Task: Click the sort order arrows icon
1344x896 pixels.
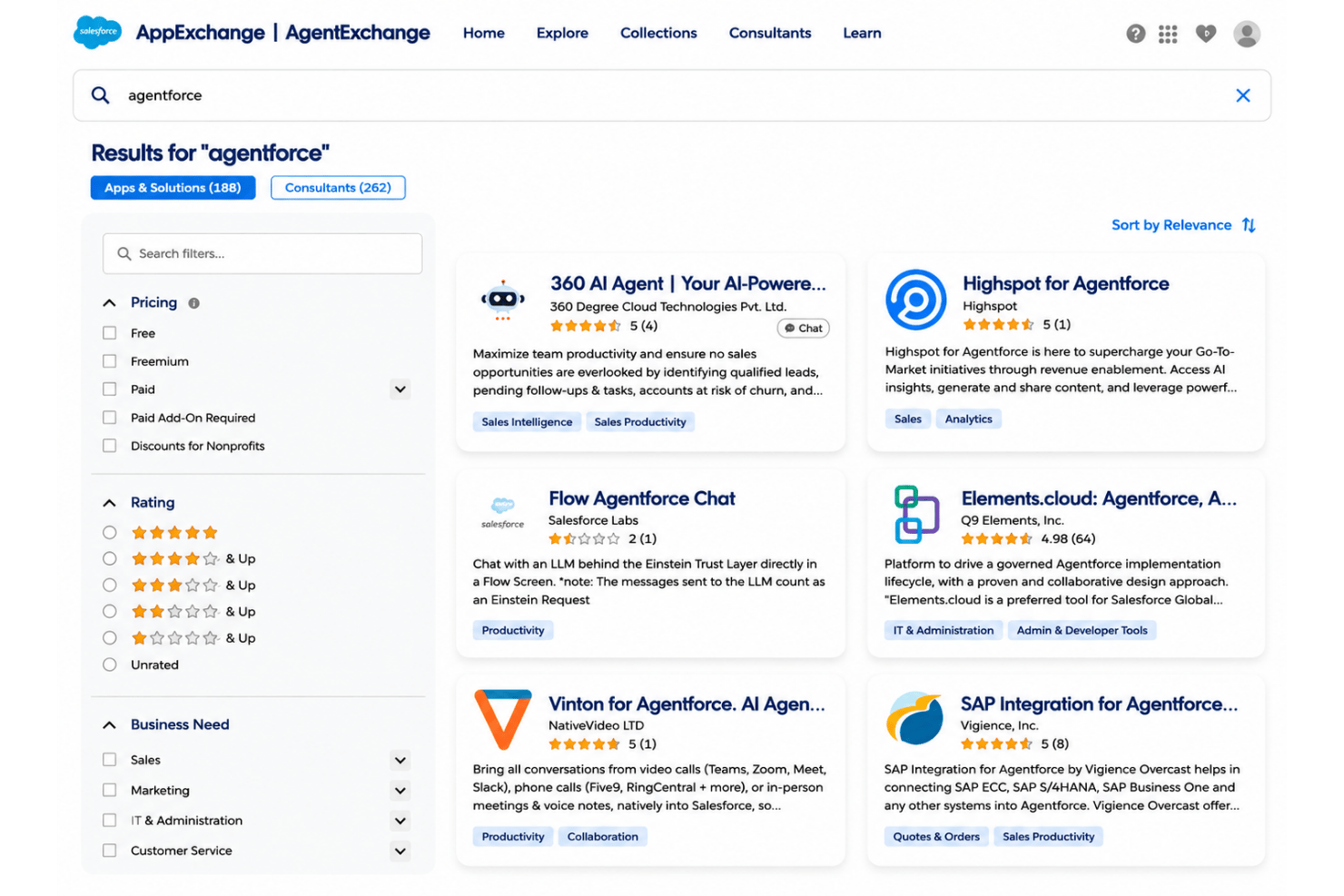Action: pyautogui.click(x=1249, y=225)
